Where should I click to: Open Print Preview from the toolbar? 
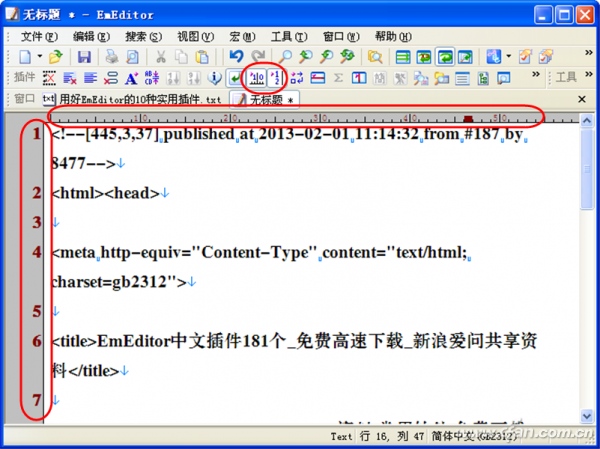132,57
